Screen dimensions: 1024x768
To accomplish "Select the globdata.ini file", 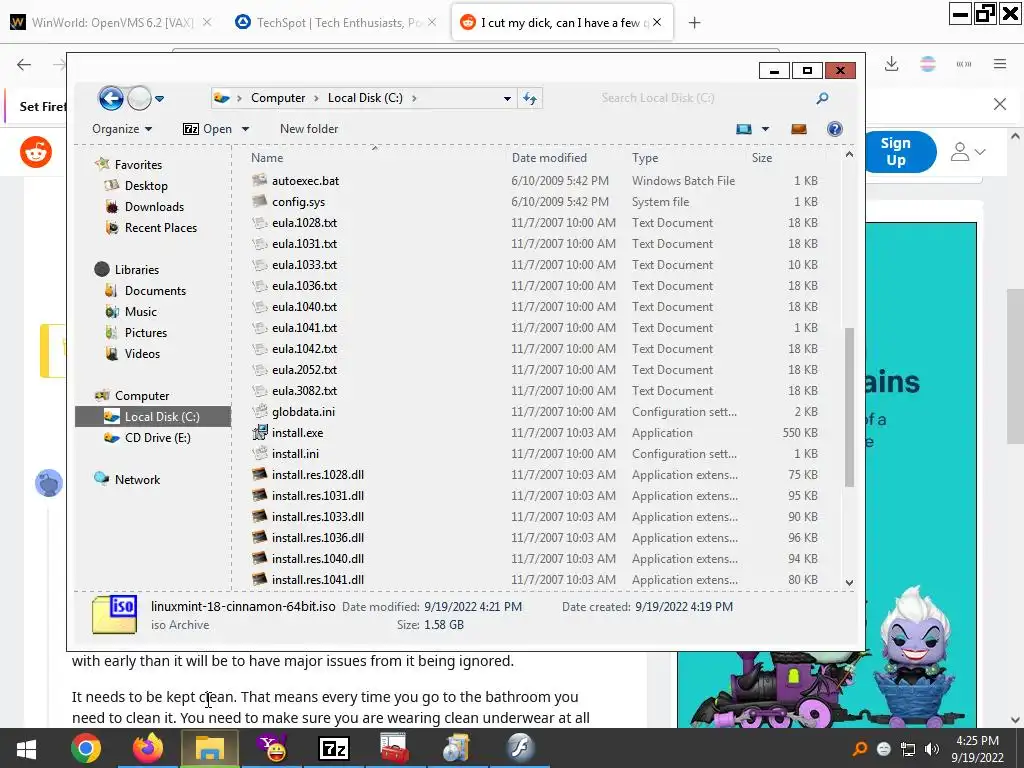I will (x=303, y=411).
